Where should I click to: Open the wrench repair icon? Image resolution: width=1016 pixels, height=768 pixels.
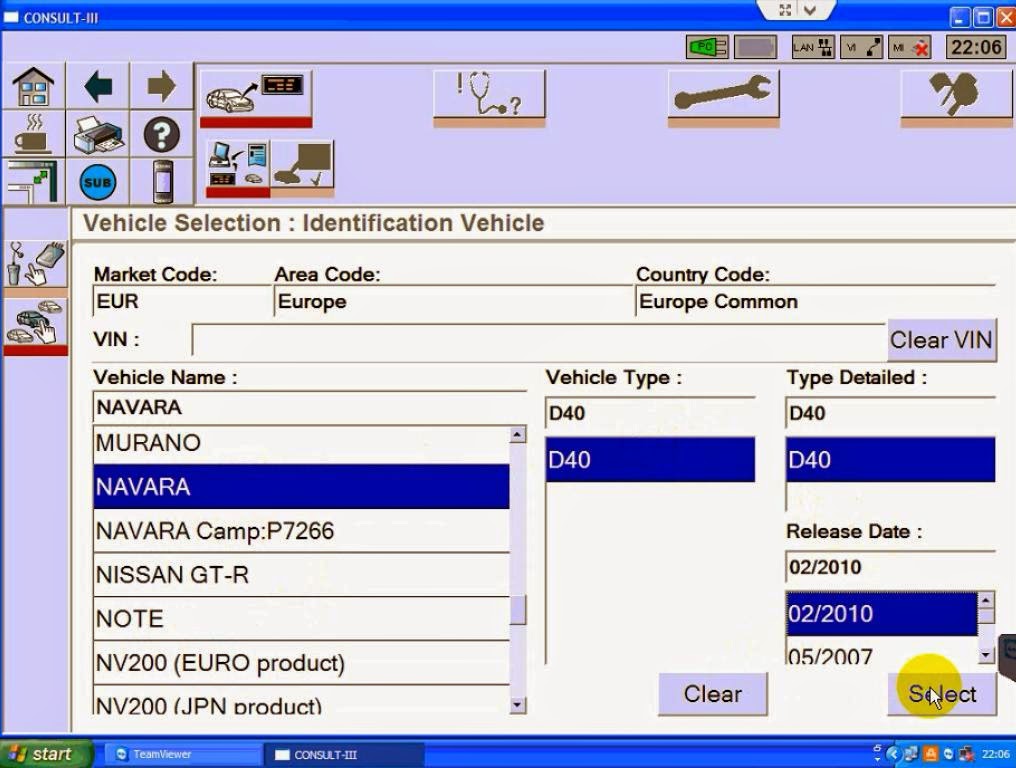pos(723,97)
